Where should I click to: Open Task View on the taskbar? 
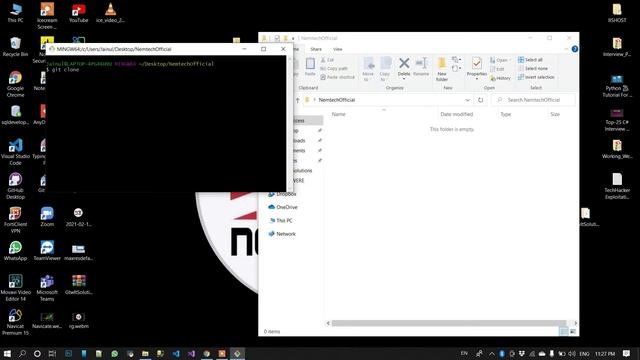[x=52, y=353]
